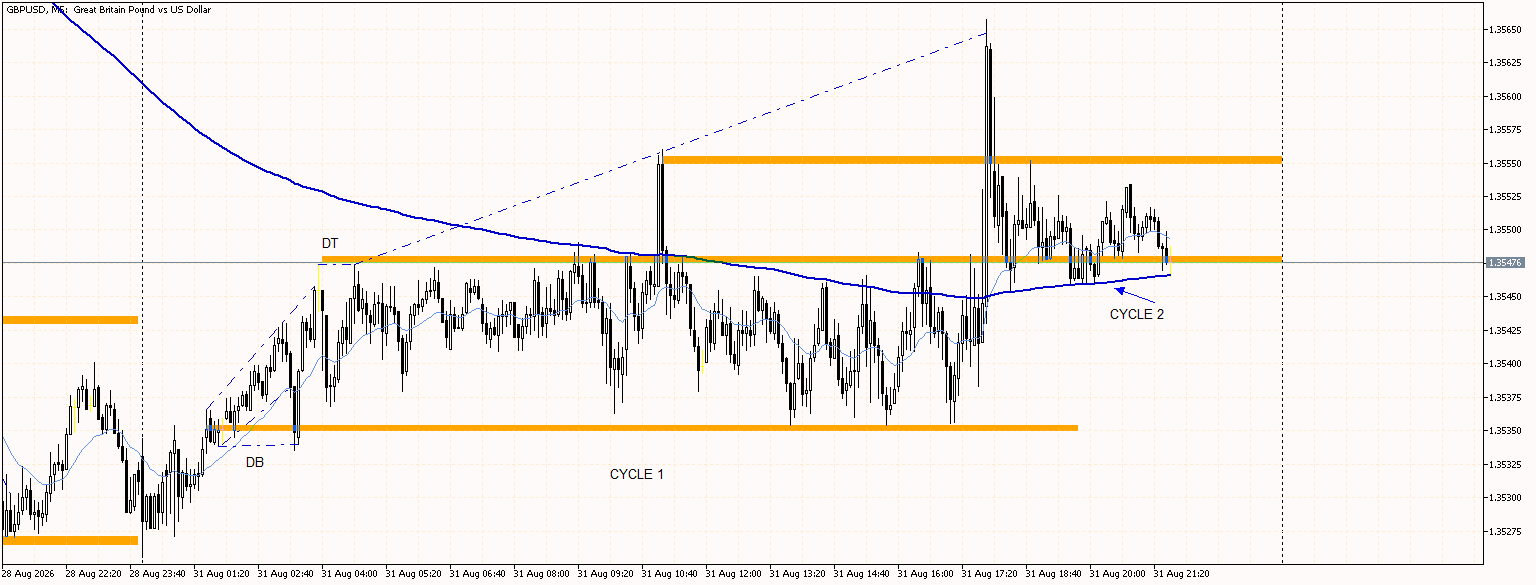Click the 31 Aug 10:40 time label
The width and height of the screenshot is (1536, 585).
(x=670, y=574)
